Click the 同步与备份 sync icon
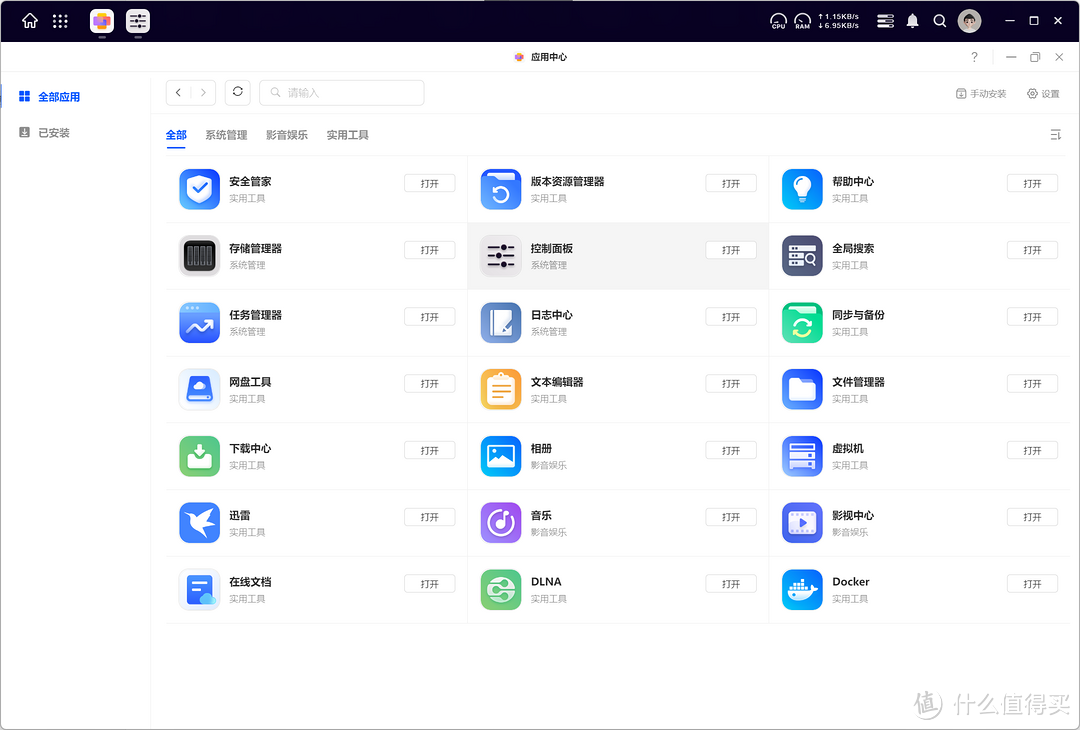The width and height of the screenshot is (1080, 730). pyautogui.click(x=801, y=323)
